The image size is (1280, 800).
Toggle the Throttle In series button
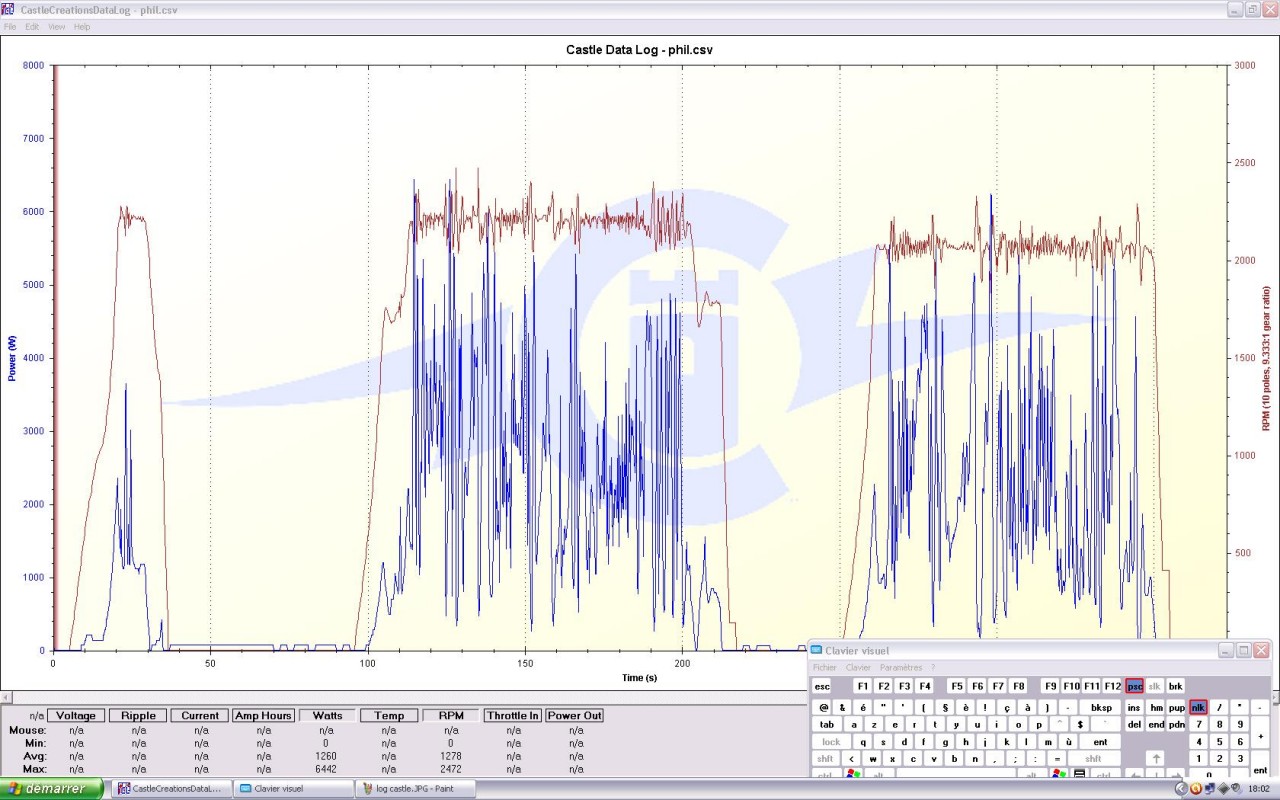[513, 715]
